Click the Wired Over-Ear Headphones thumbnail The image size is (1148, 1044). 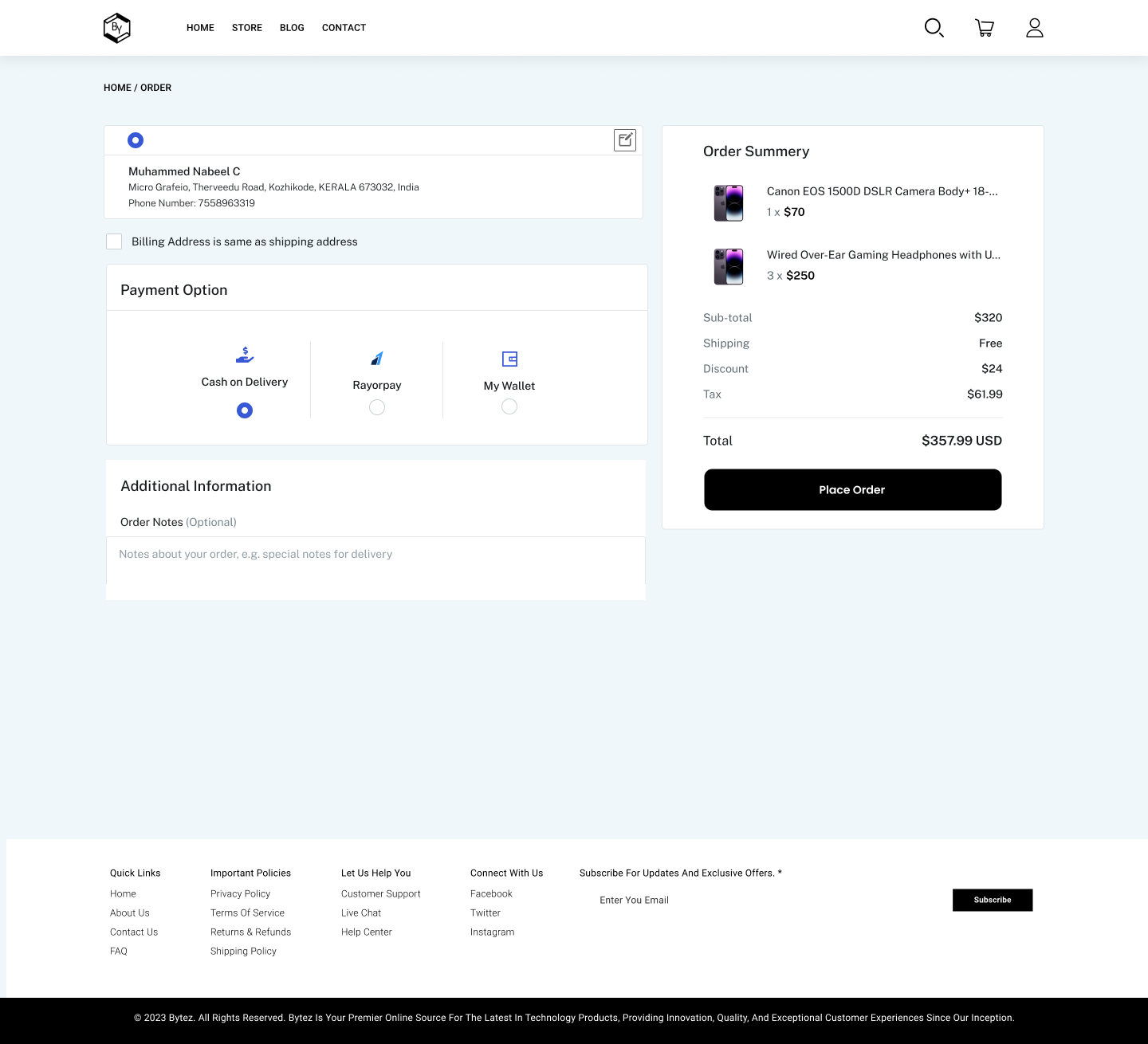pos(729,266)
